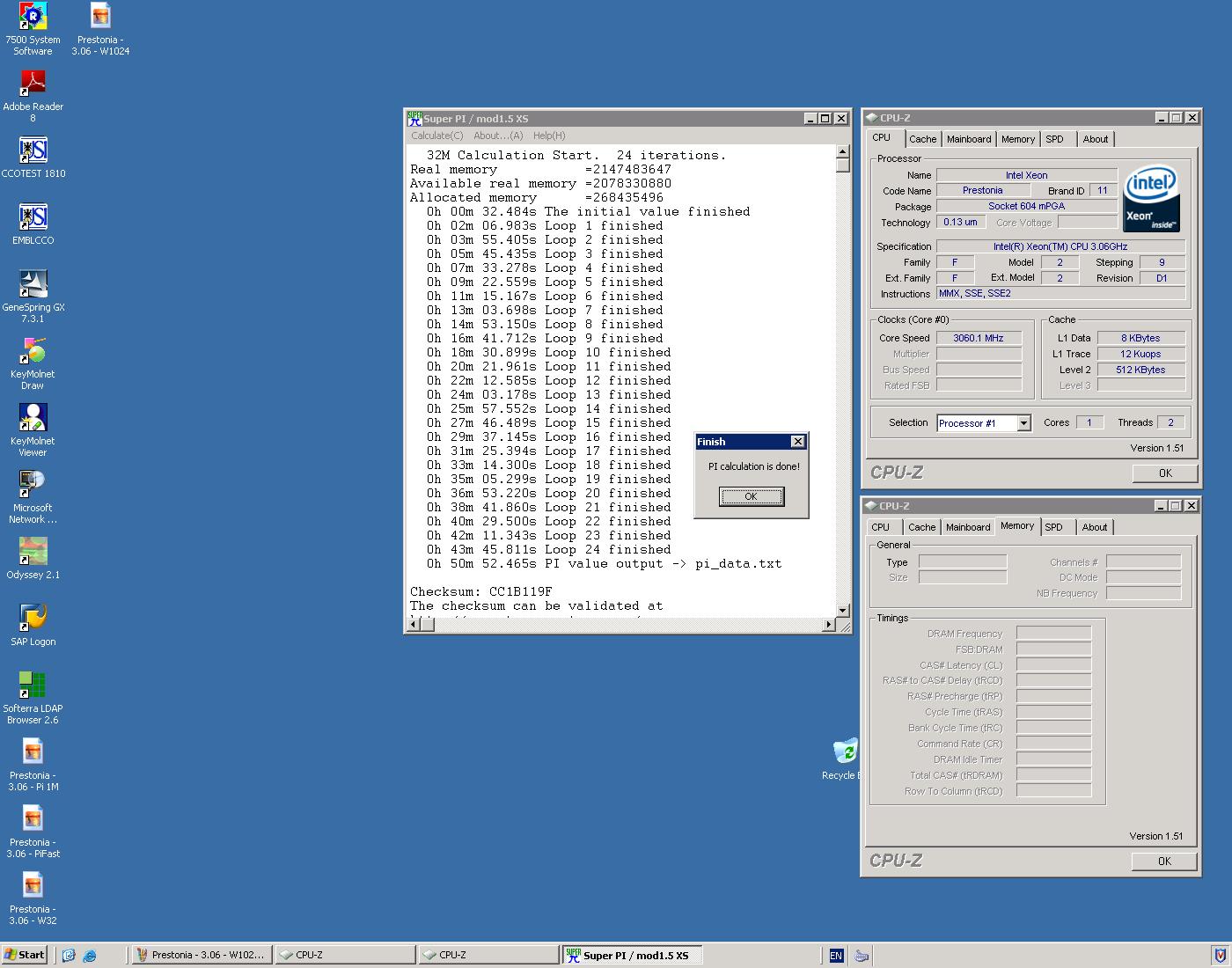Click Intel Xeon inside logo in CPU-Z
Image resolution: width=1232 pixels, height=968 pixels.
[x=1151, y=198]
